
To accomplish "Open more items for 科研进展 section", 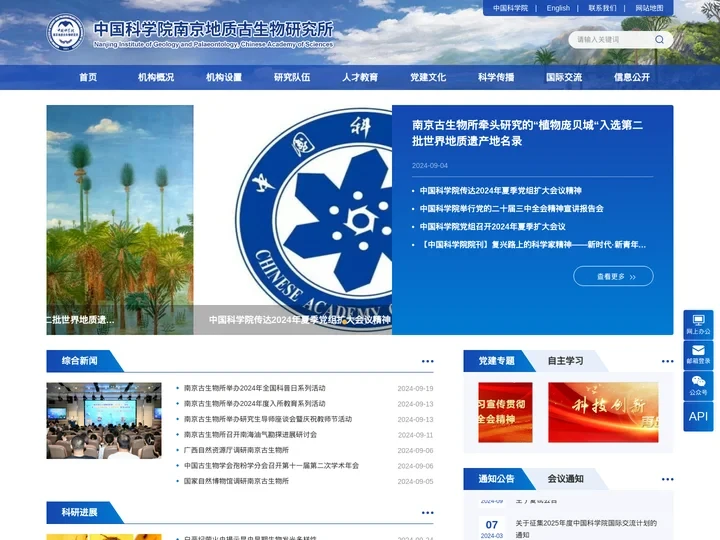I will pos(428,513).
